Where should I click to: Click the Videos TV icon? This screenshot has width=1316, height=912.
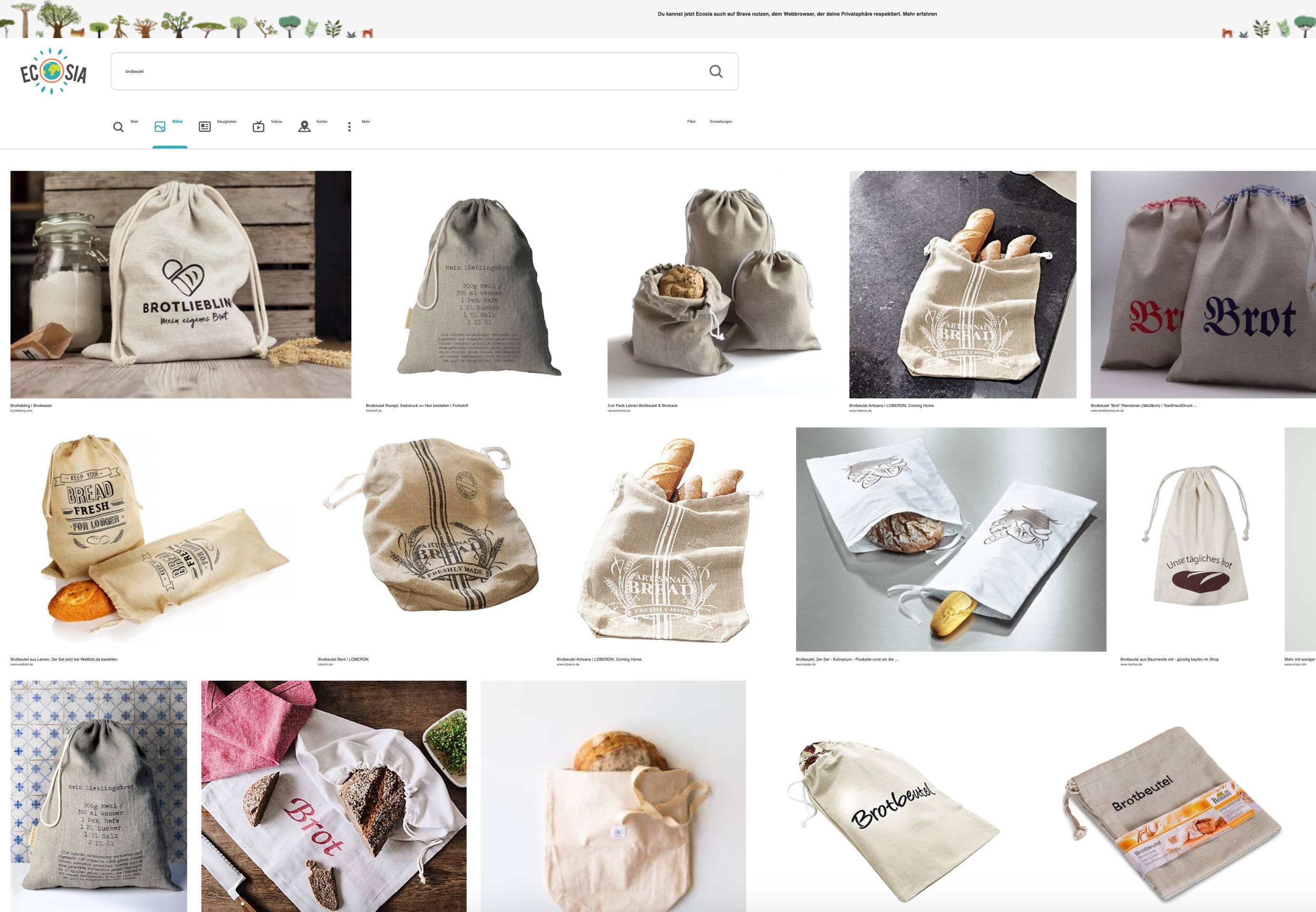click(x=258, y=127)
